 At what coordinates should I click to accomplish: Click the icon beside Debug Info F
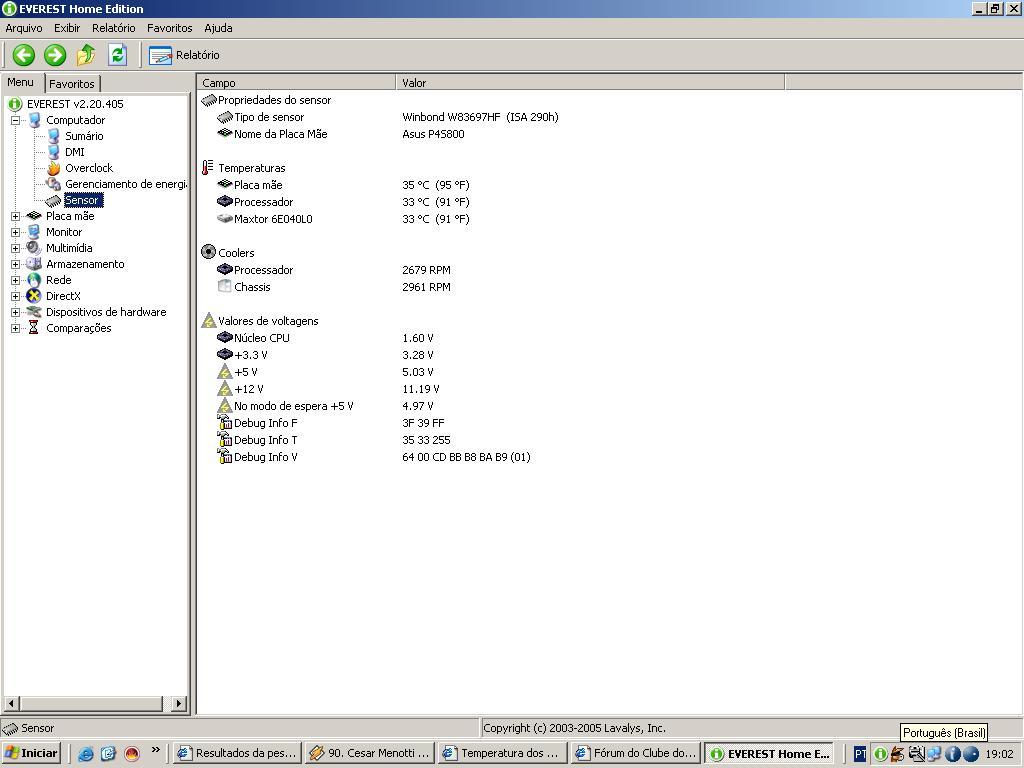coord(225,423)
